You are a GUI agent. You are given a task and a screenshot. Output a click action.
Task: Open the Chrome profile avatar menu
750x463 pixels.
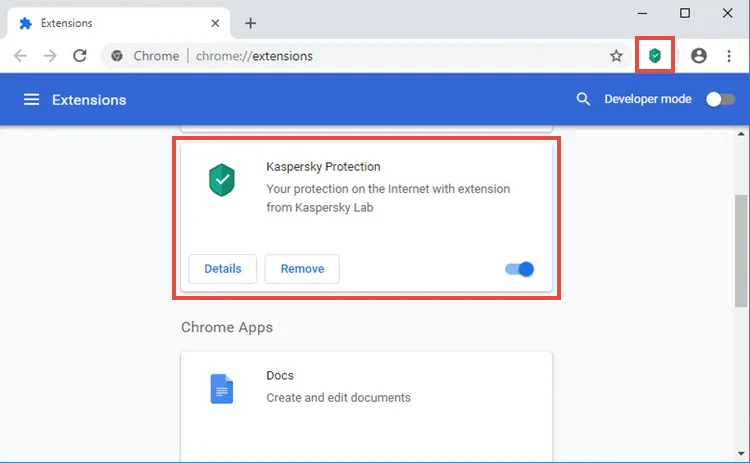coord(698,55)
